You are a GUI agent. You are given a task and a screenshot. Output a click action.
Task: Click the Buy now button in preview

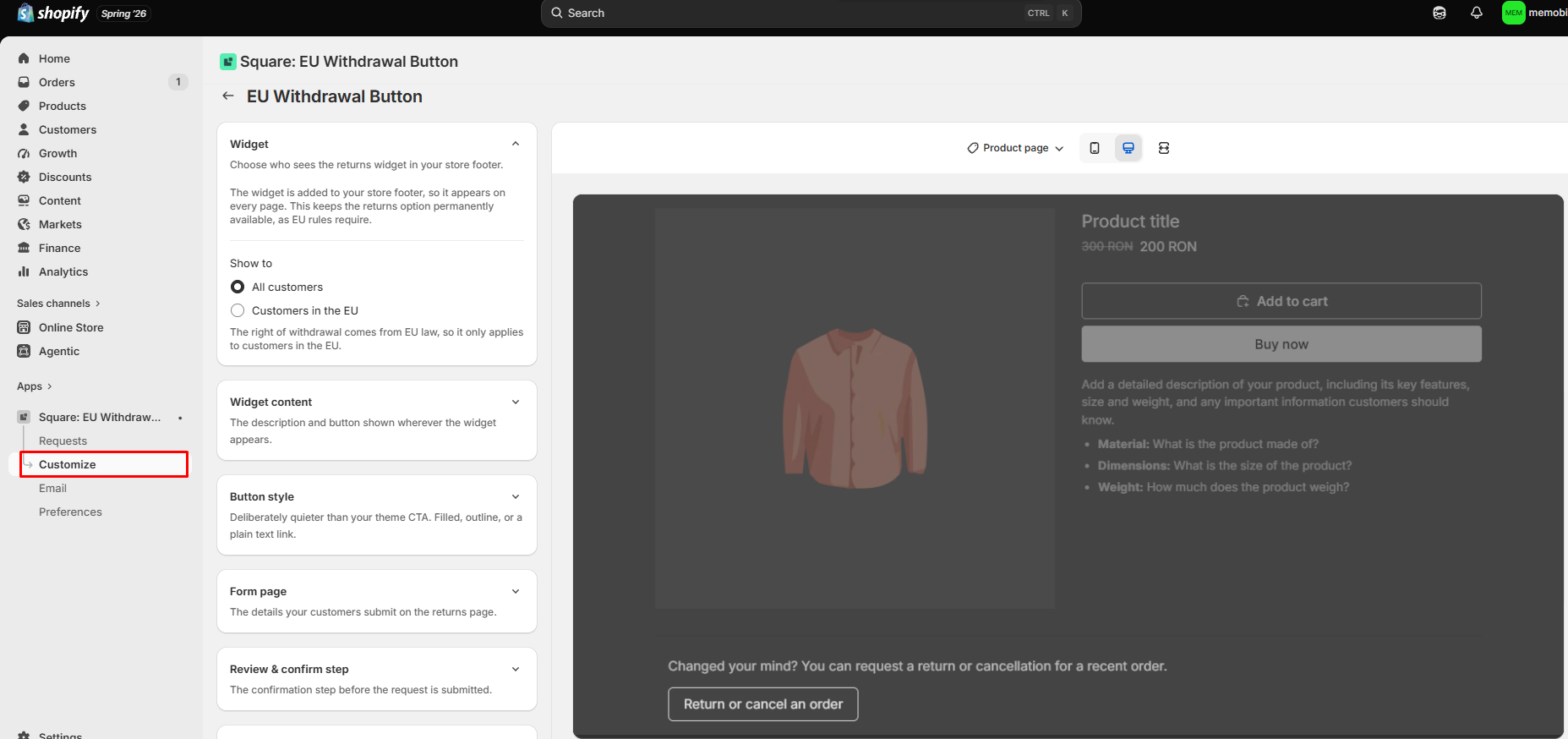[1281, 344]
